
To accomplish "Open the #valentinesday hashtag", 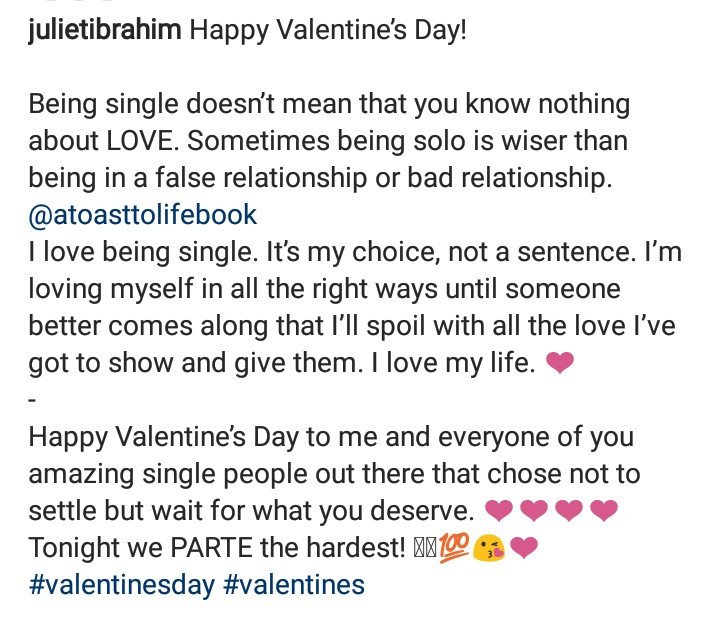I will [122, 585].
